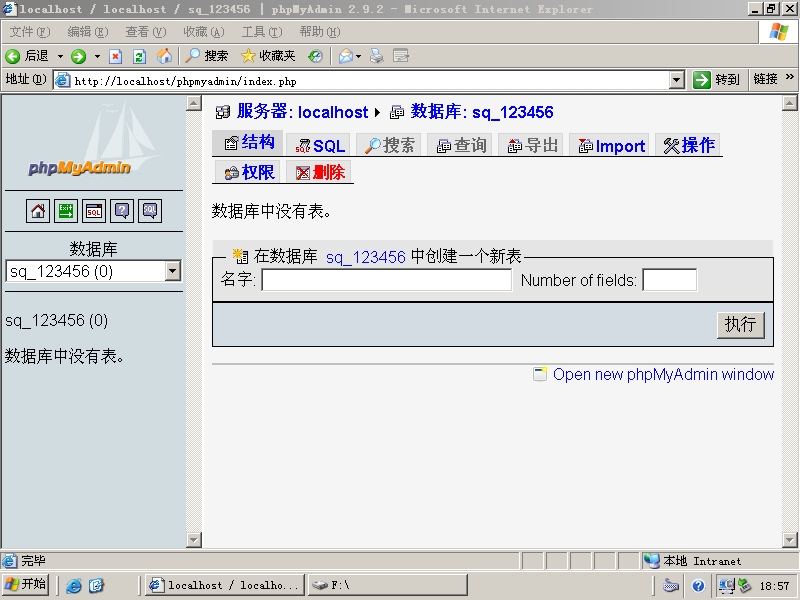Screen dimensions: 800x600
Task: Open the 编辑(E) Edit menu
Action: 88,32
